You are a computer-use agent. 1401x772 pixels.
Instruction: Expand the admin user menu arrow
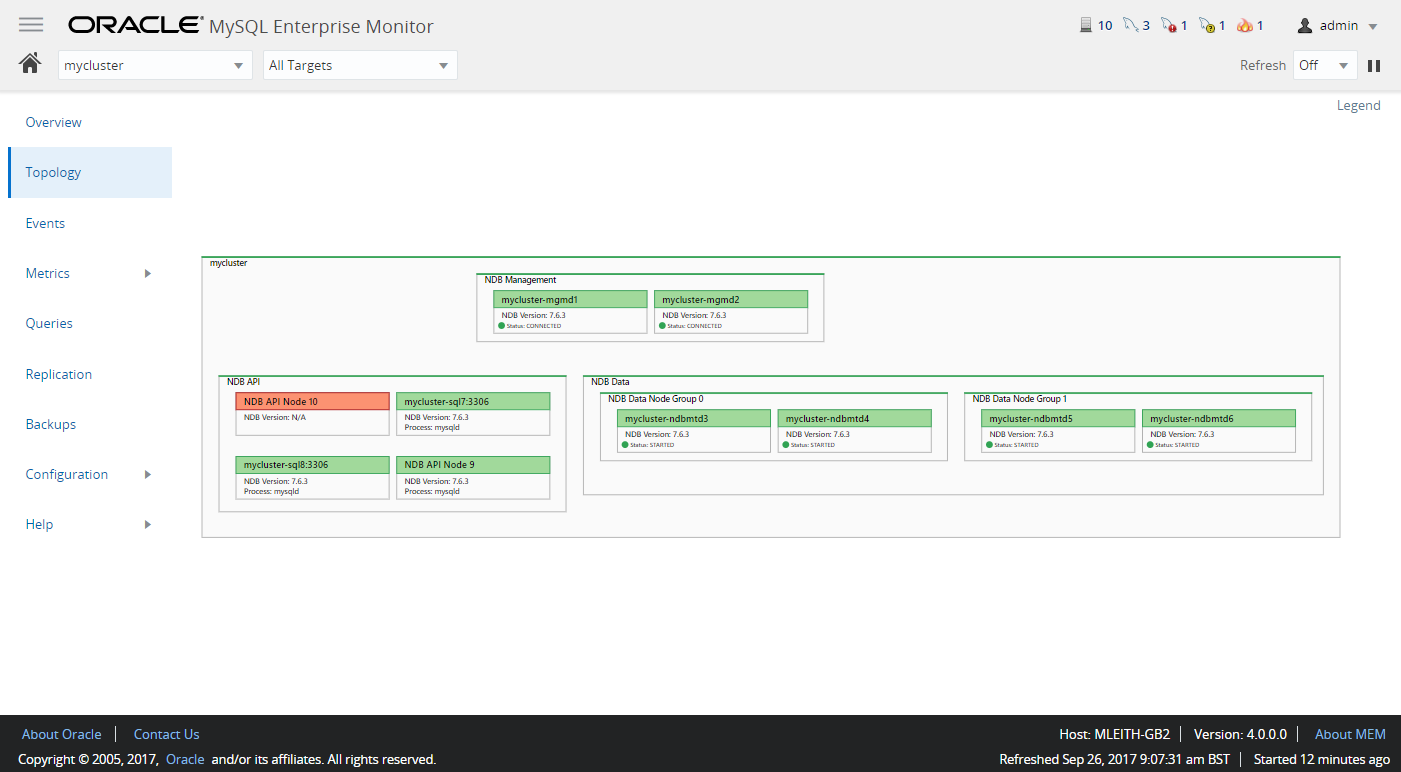coord(1373,27)
